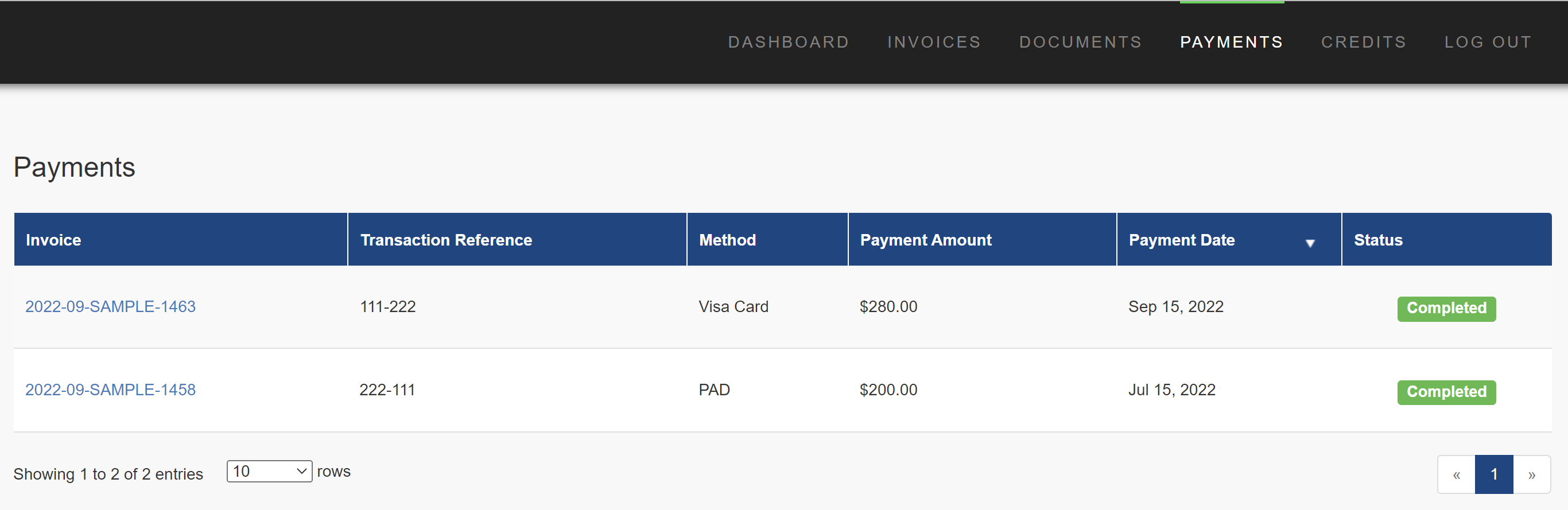Sort by Status column header
Image resolution: width=1568 pixels, height=510 pixels.
coord(1446,240)
